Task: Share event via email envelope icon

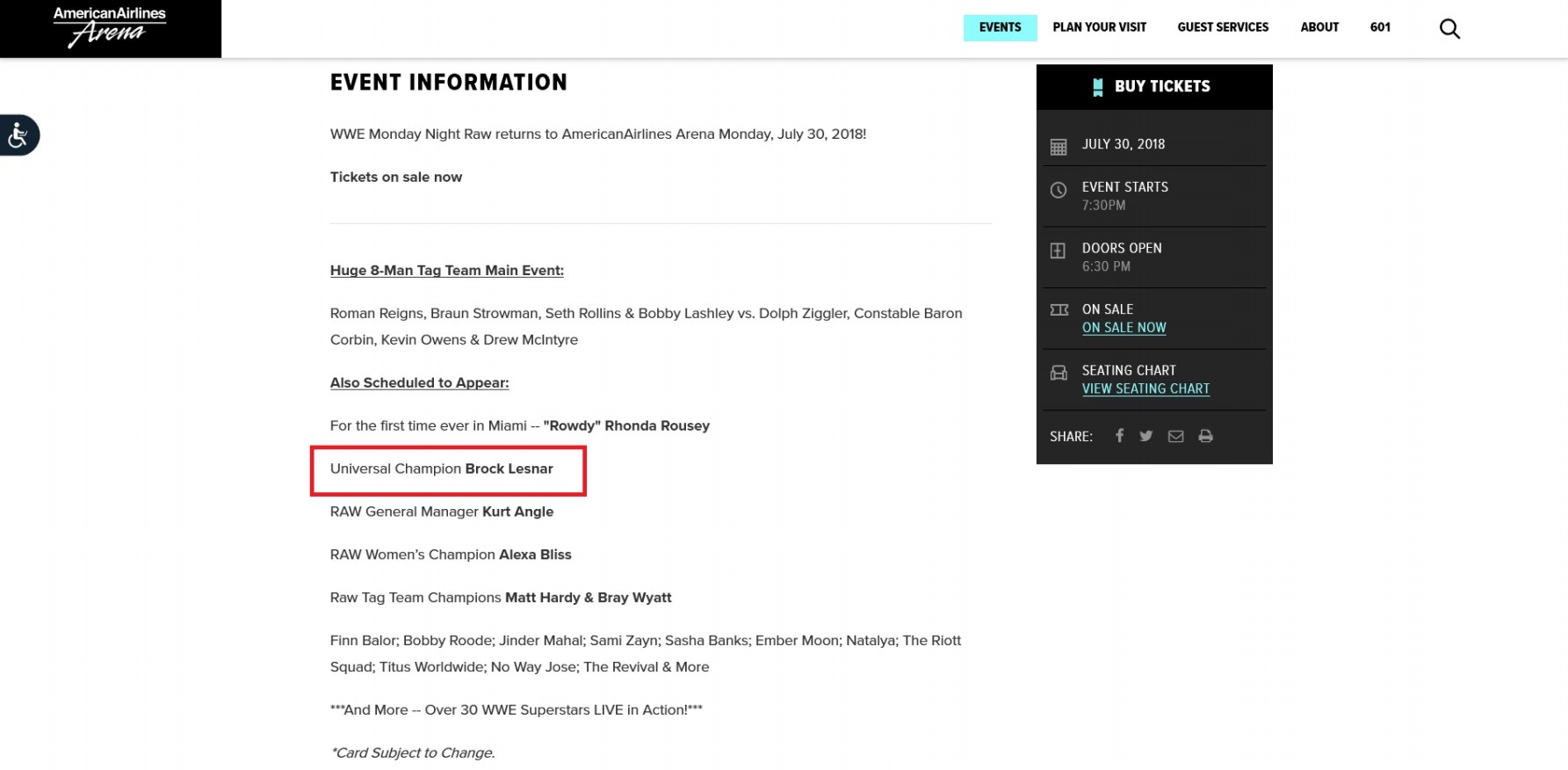Action: click(x=1175, y=436)
